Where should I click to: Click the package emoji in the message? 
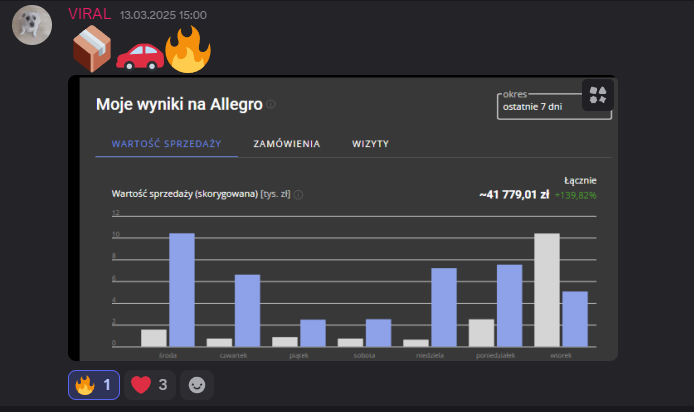point(92,50)
